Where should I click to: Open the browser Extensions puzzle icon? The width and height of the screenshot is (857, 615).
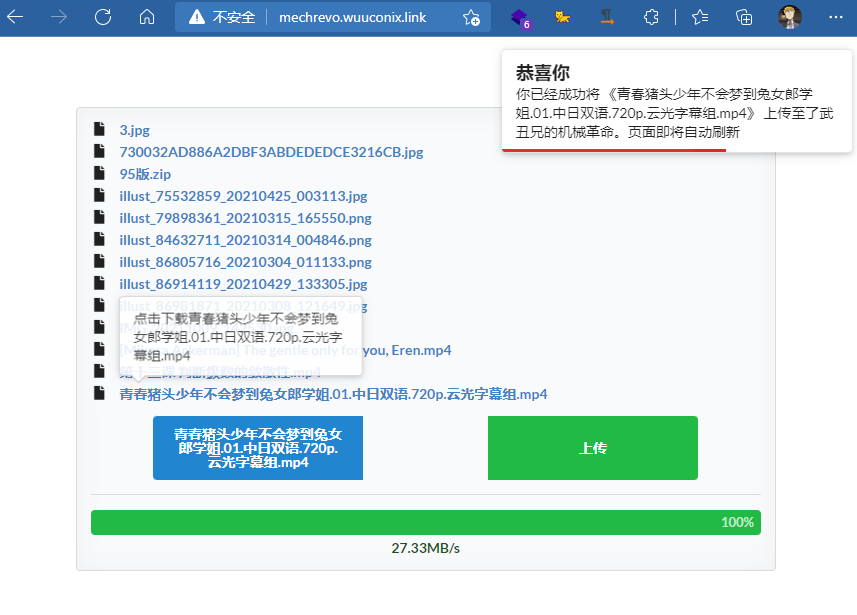point(651,17)
